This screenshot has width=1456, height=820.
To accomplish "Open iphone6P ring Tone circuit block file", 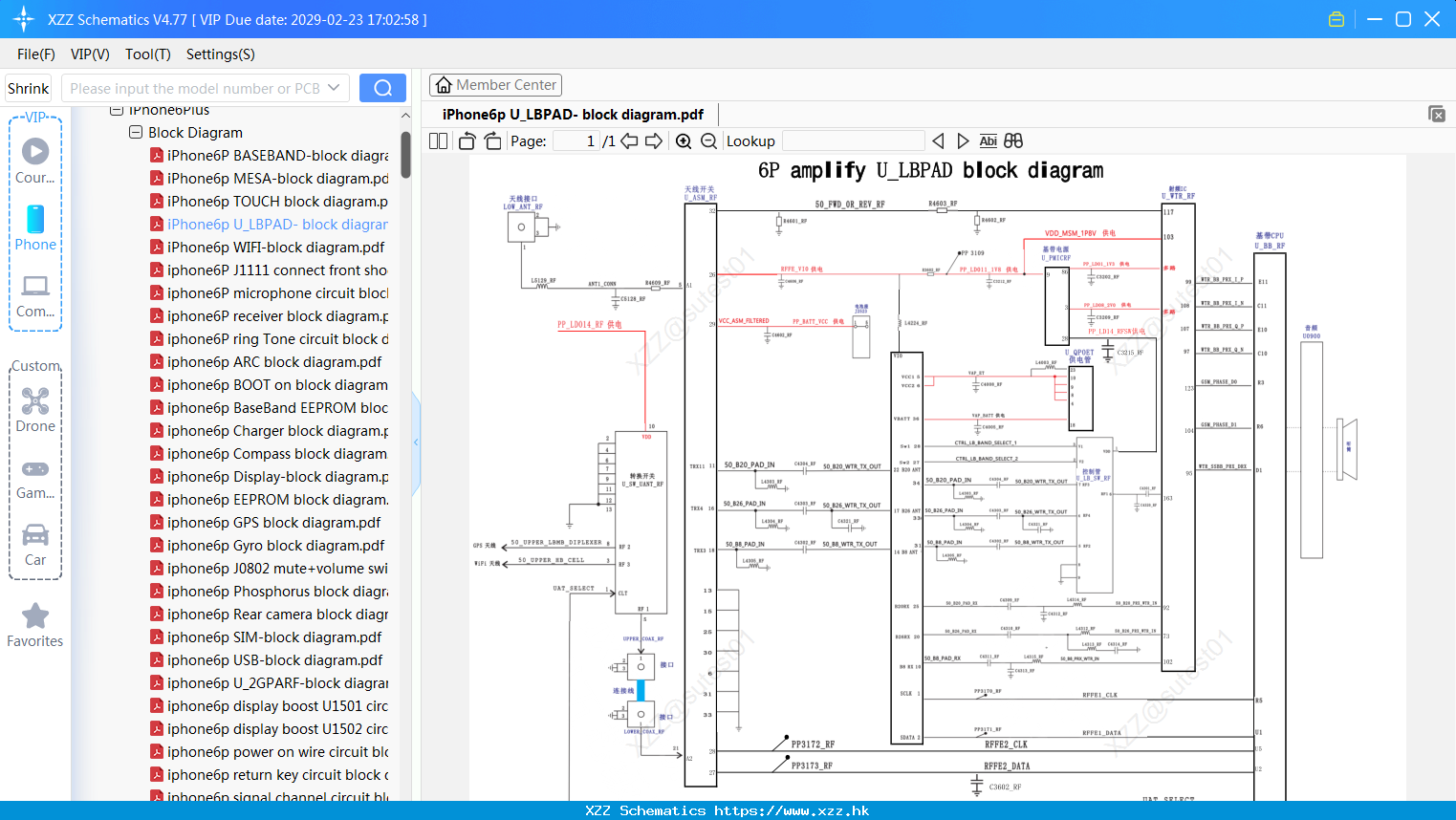I will (269, 339).
